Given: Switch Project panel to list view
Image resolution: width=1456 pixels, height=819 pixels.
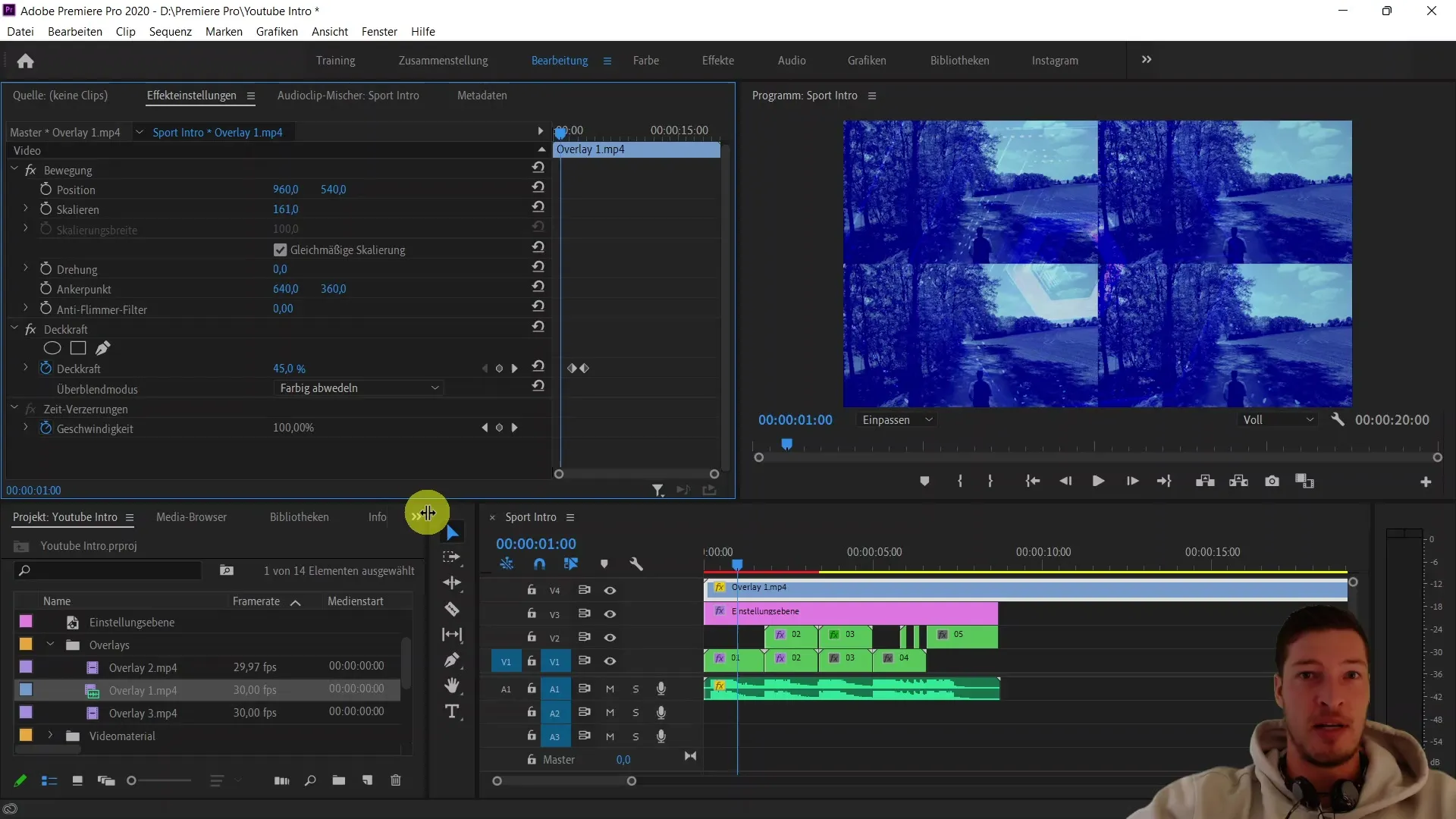Looking at the screenshot, I should 49,780.
